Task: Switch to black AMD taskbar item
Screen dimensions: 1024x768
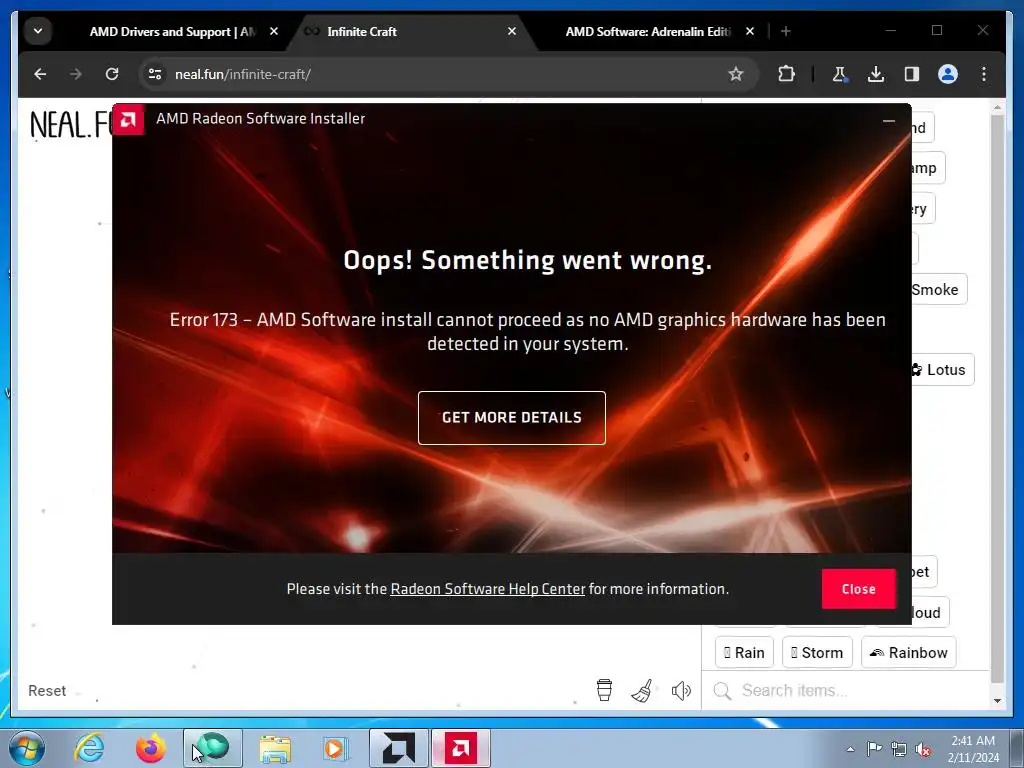Action: 398,748
